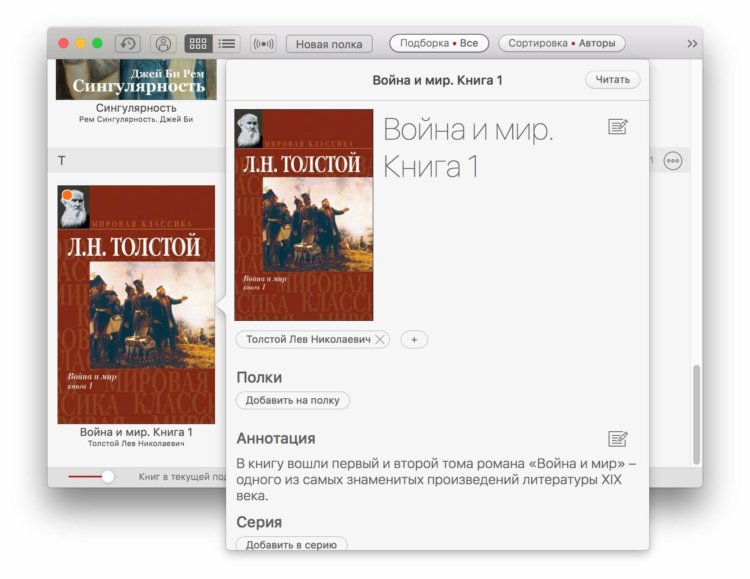Edit the Аннотация with pencil icon
This screenshot has height=579, width=750.
(x=618, y=438)
